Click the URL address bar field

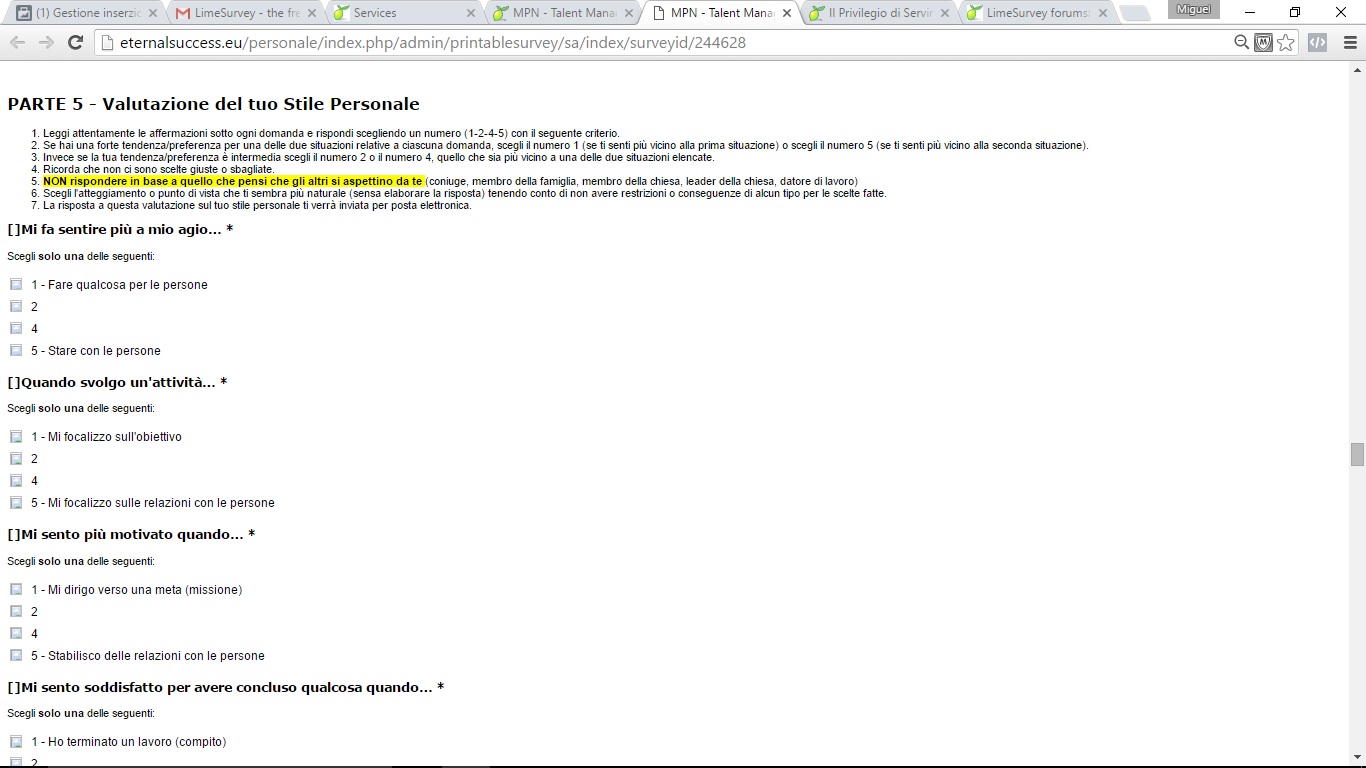coord(660,43)
